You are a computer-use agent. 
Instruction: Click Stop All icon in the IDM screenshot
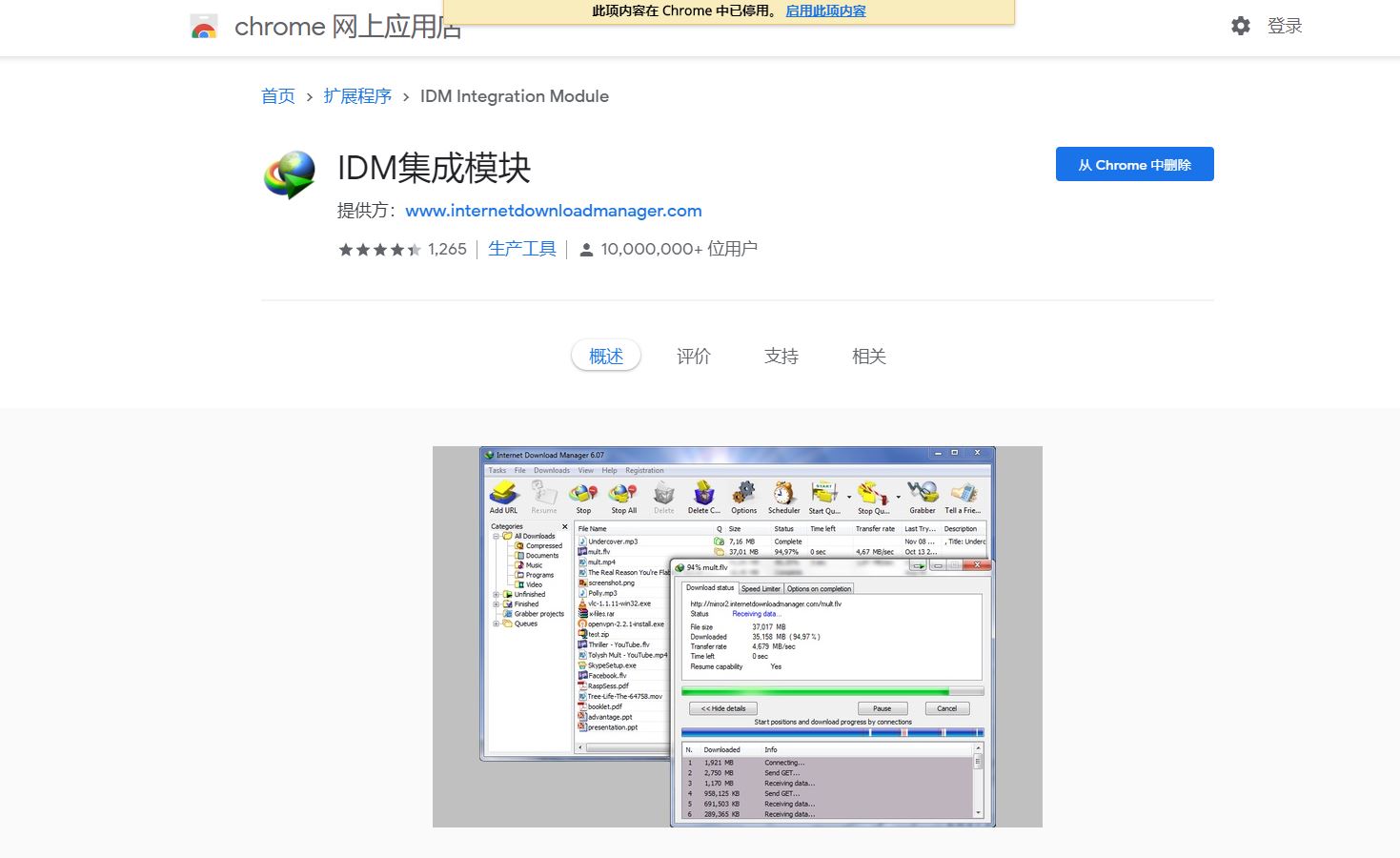coord(623,493)
